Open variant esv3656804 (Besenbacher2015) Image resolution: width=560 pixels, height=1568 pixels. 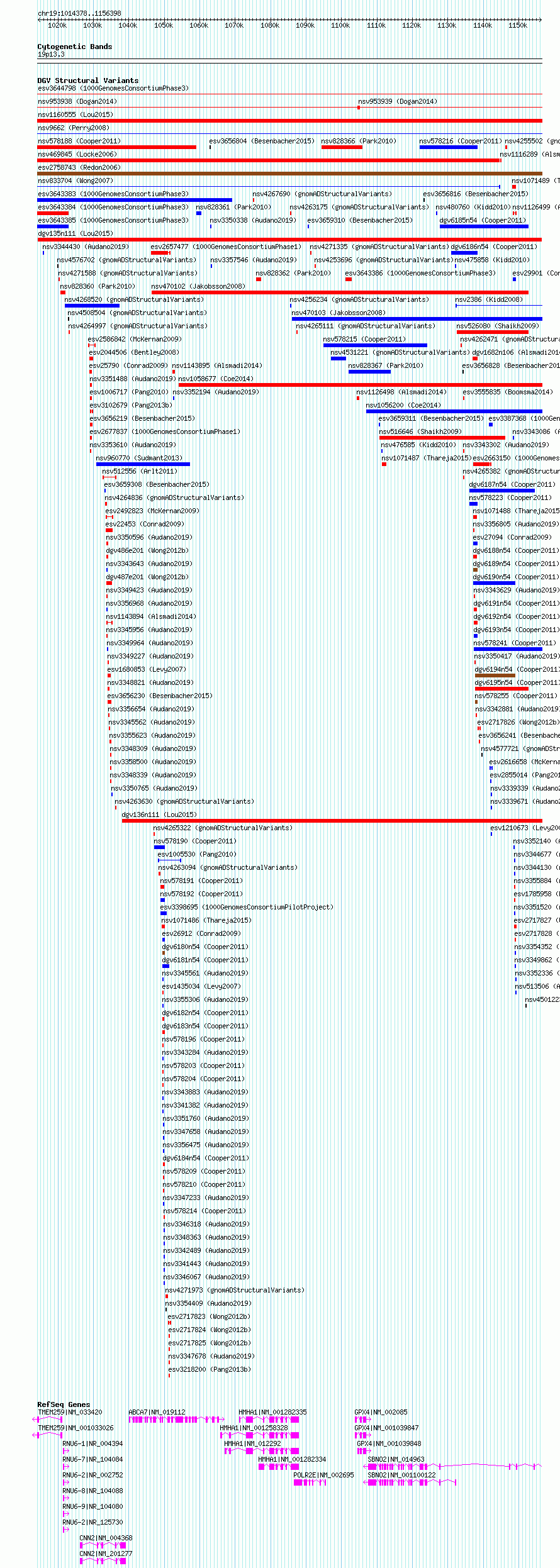click(262, 141)
